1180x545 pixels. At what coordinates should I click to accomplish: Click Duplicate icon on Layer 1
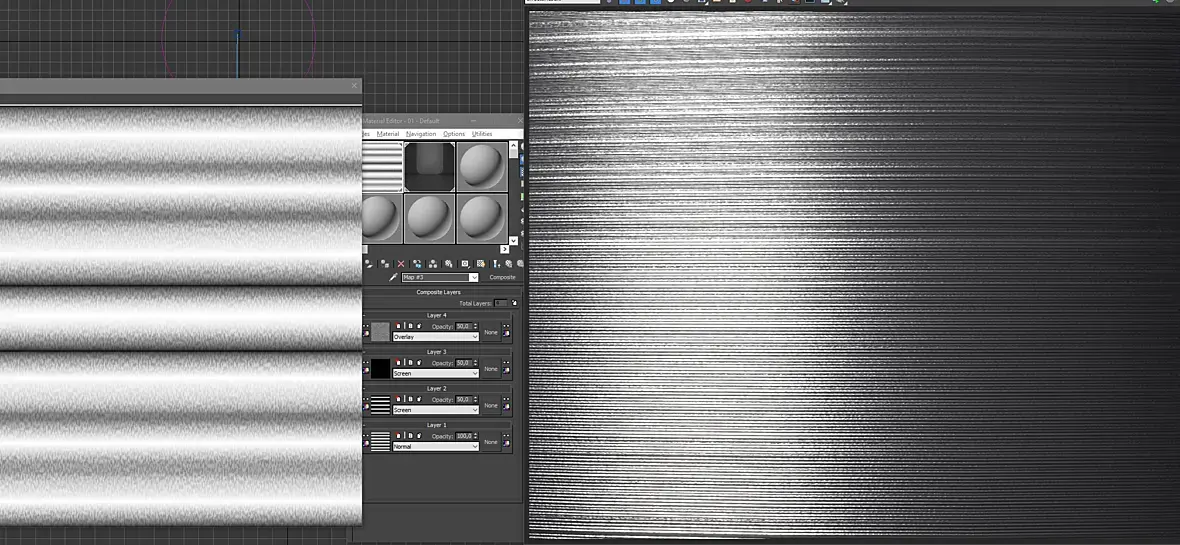click(419, 436)
